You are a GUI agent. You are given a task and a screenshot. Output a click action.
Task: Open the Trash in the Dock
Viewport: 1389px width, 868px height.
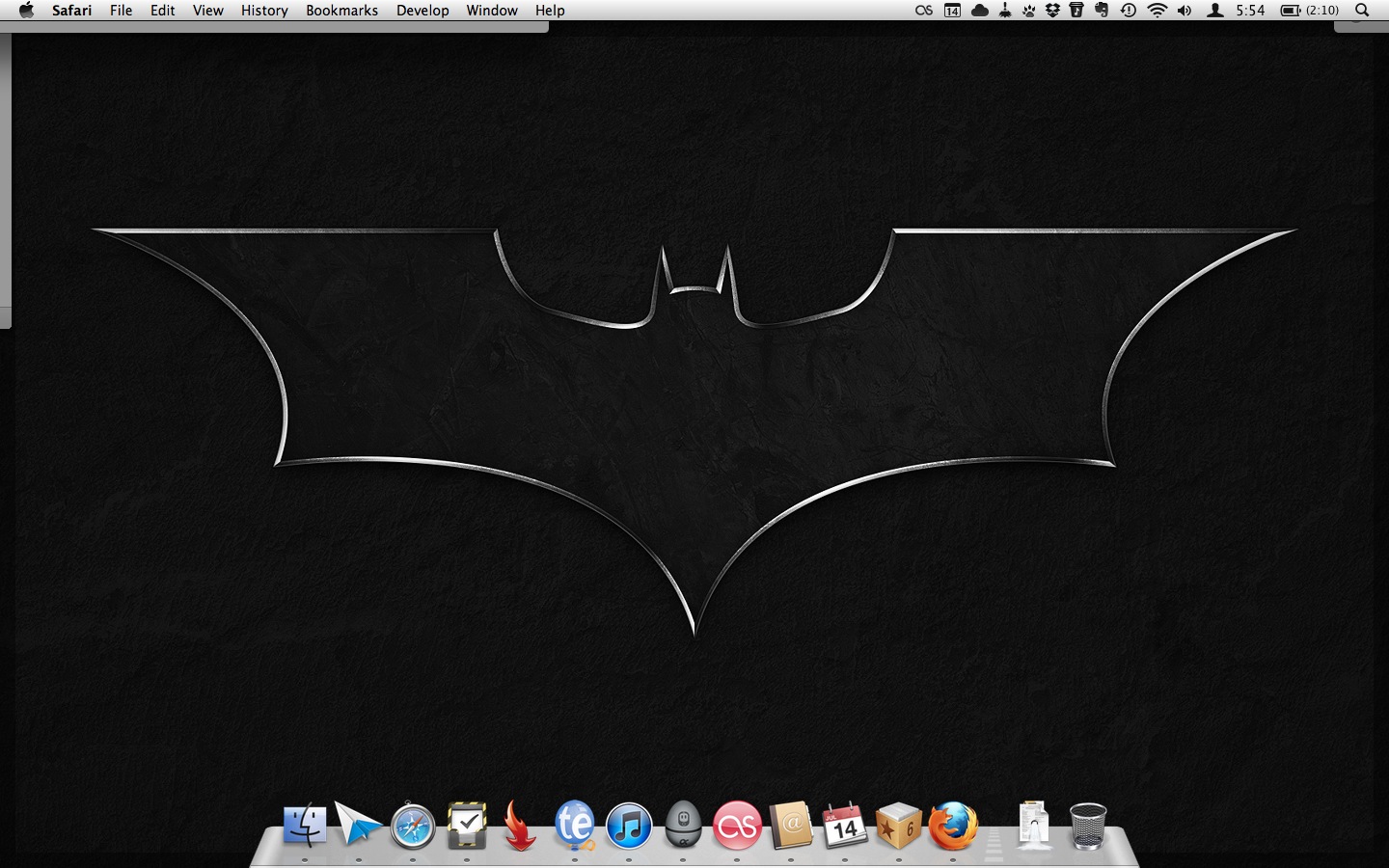1088,827
